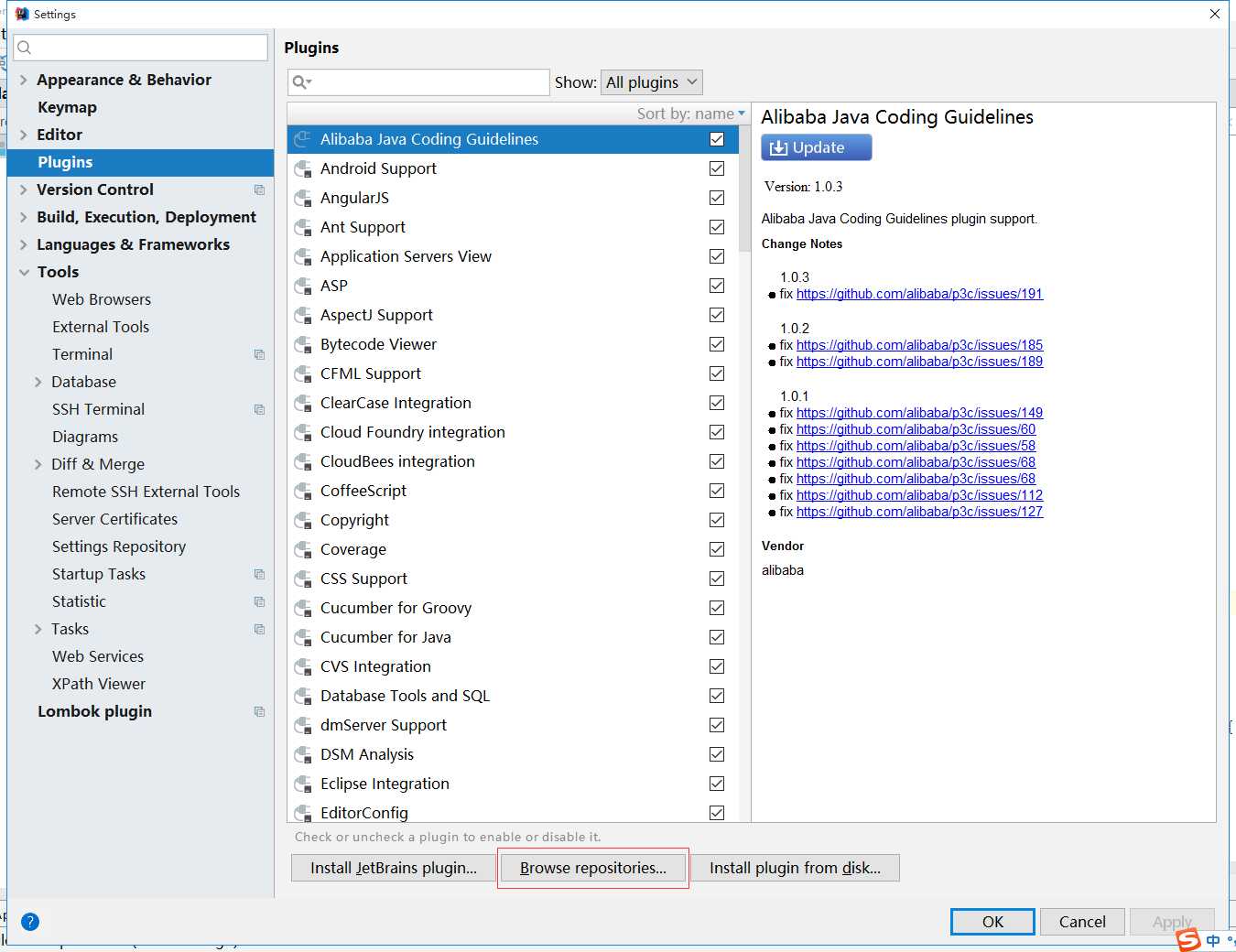Click the Ant Support plugin icon
The image size is (1236, 952).
303,227
